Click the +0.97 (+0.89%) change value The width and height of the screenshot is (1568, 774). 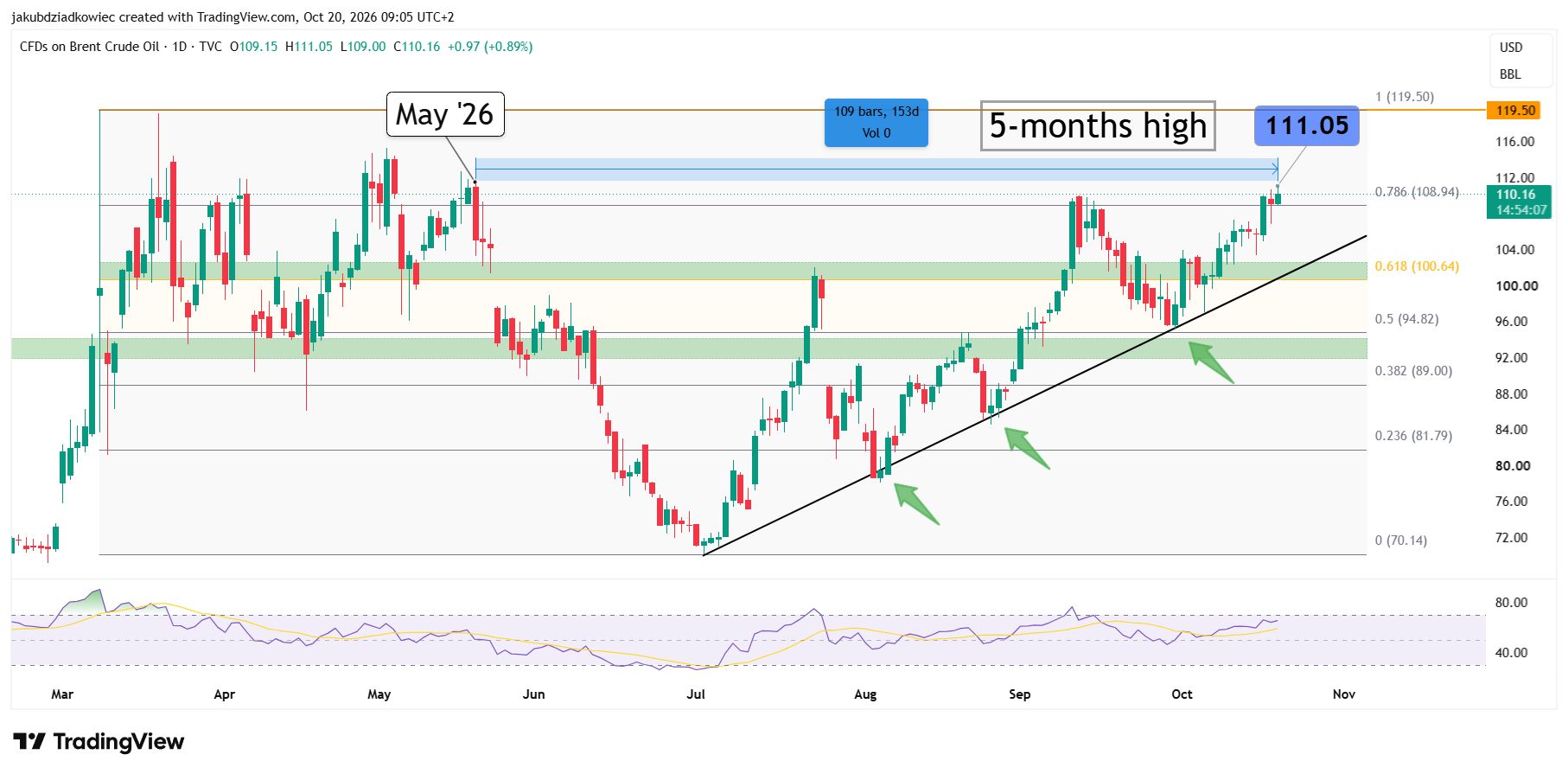point(489,47)
